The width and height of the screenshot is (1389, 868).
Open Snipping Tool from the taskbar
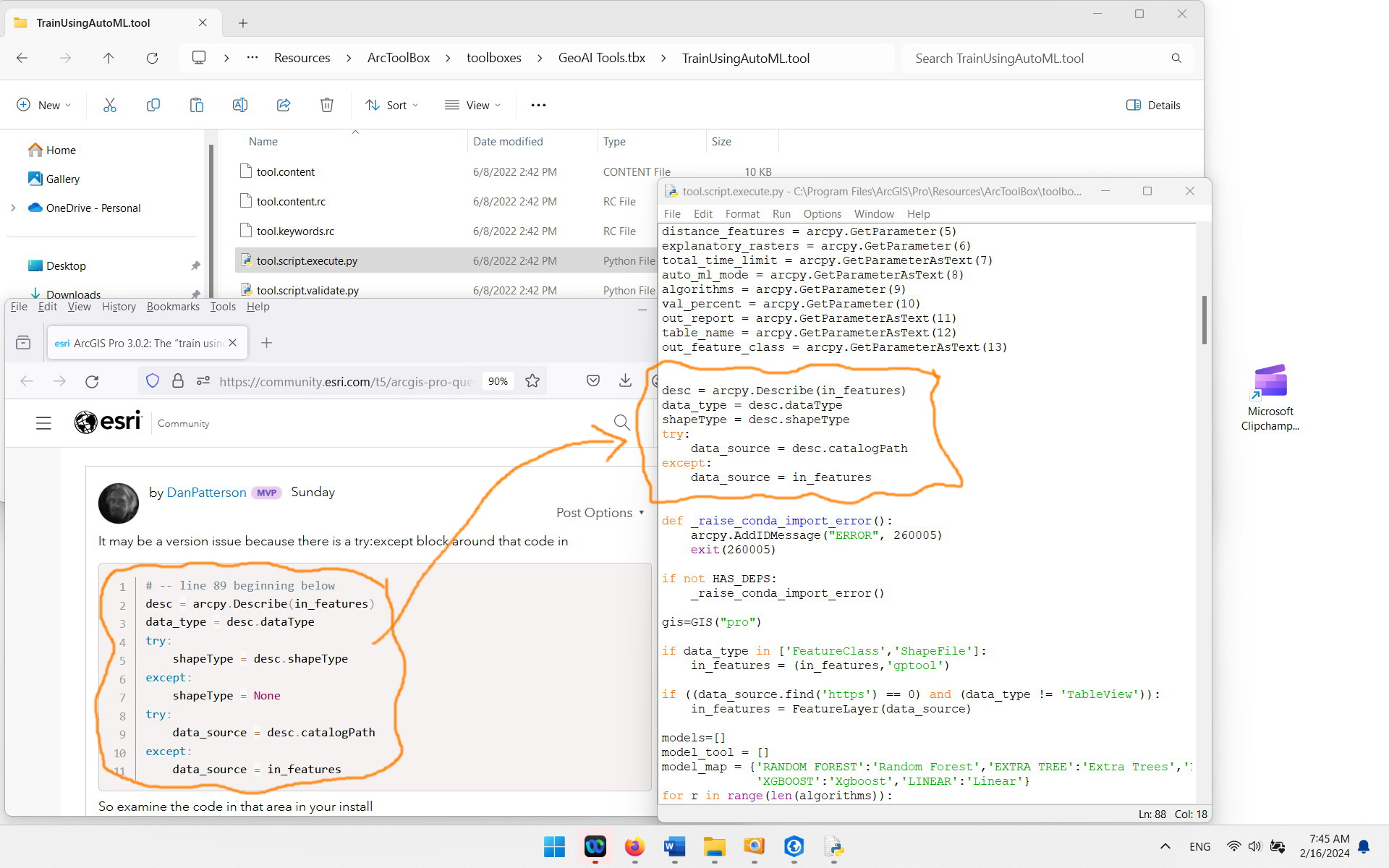(x=754, y=847)
